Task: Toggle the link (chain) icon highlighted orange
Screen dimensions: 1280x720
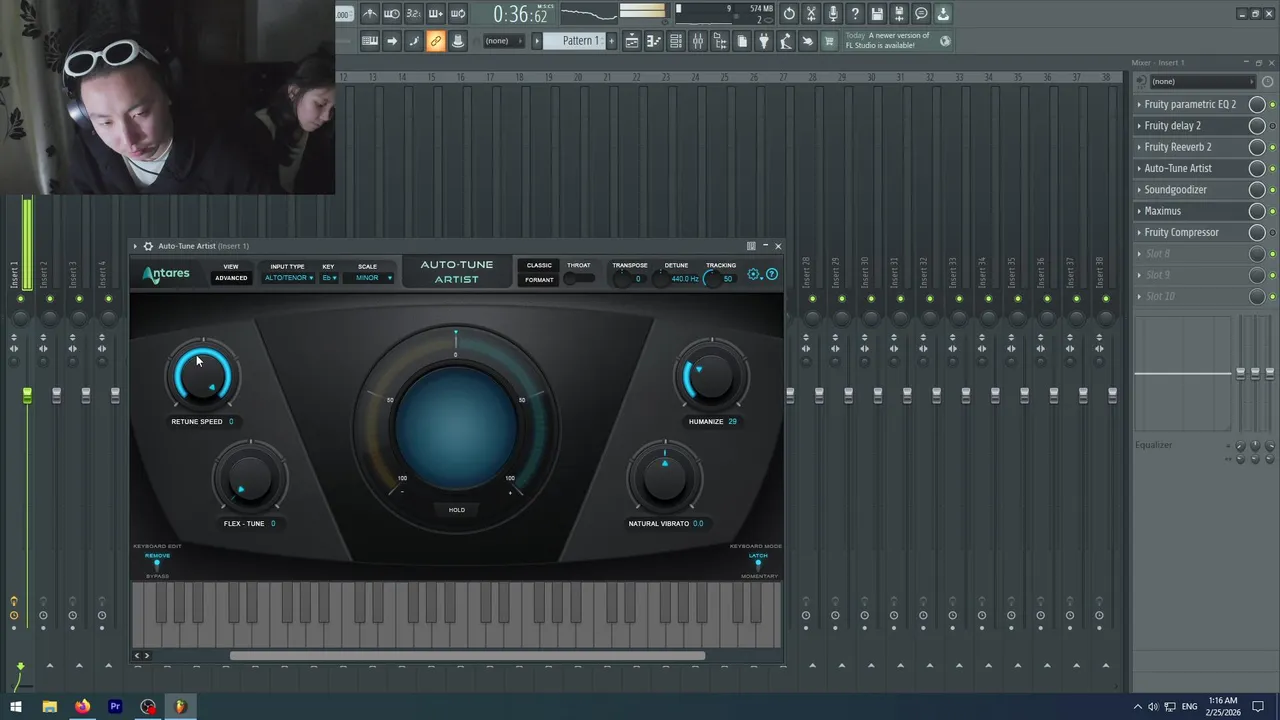Action: click(435, 41)
